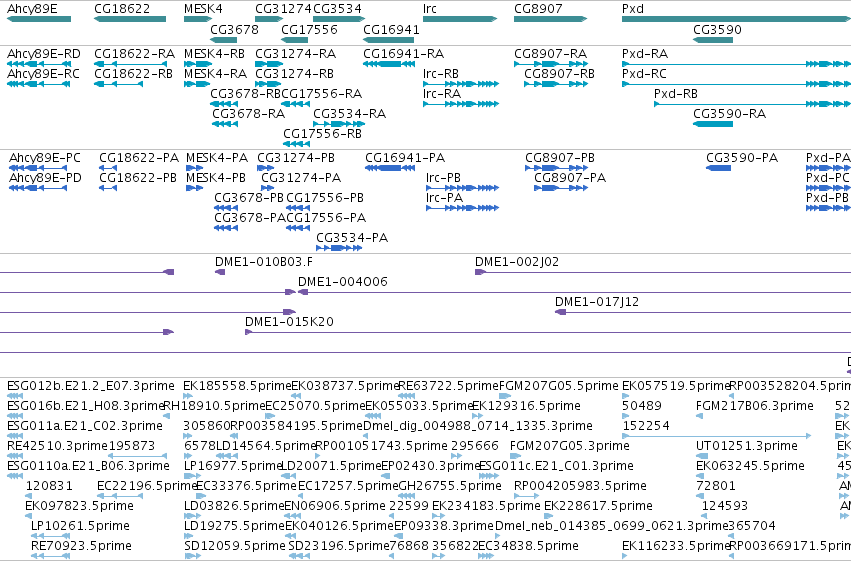The width and height of the screenshot is (851, 561).
Task: Click the CG8907 gene label
Action: (x=538, y=9)
